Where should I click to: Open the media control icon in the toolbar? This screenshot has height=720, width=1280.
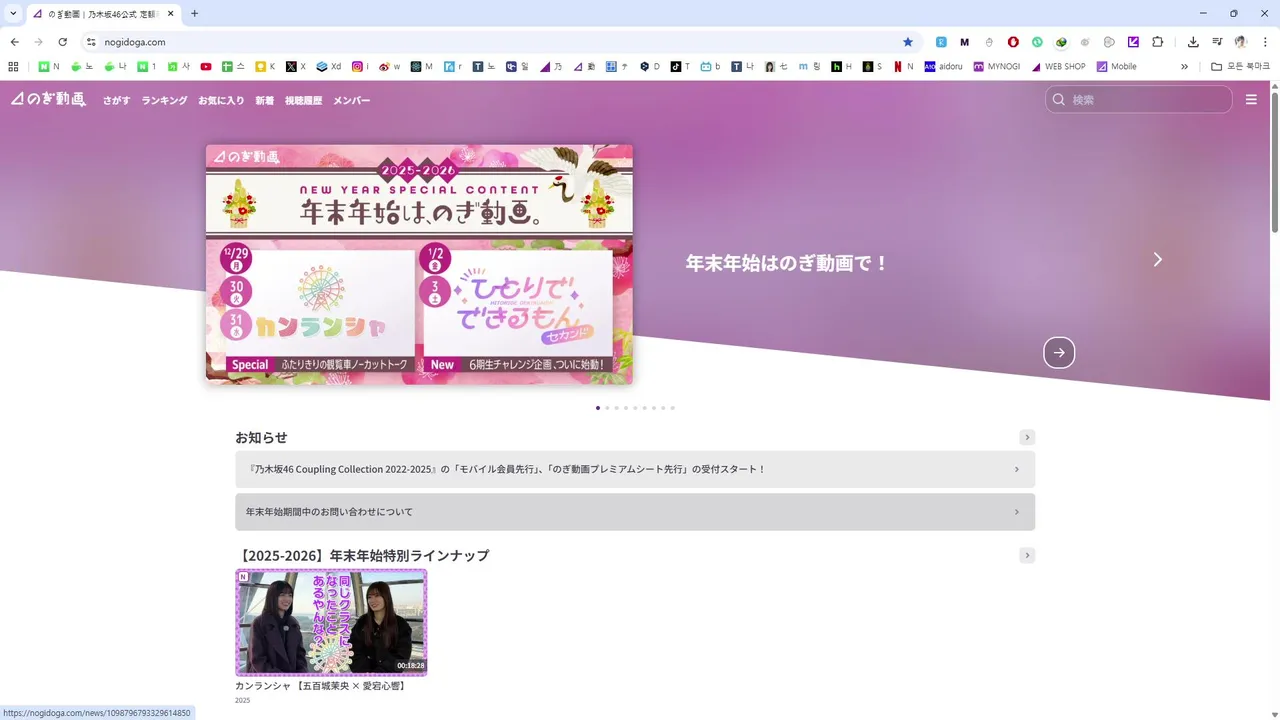(x=1217, y=42)
